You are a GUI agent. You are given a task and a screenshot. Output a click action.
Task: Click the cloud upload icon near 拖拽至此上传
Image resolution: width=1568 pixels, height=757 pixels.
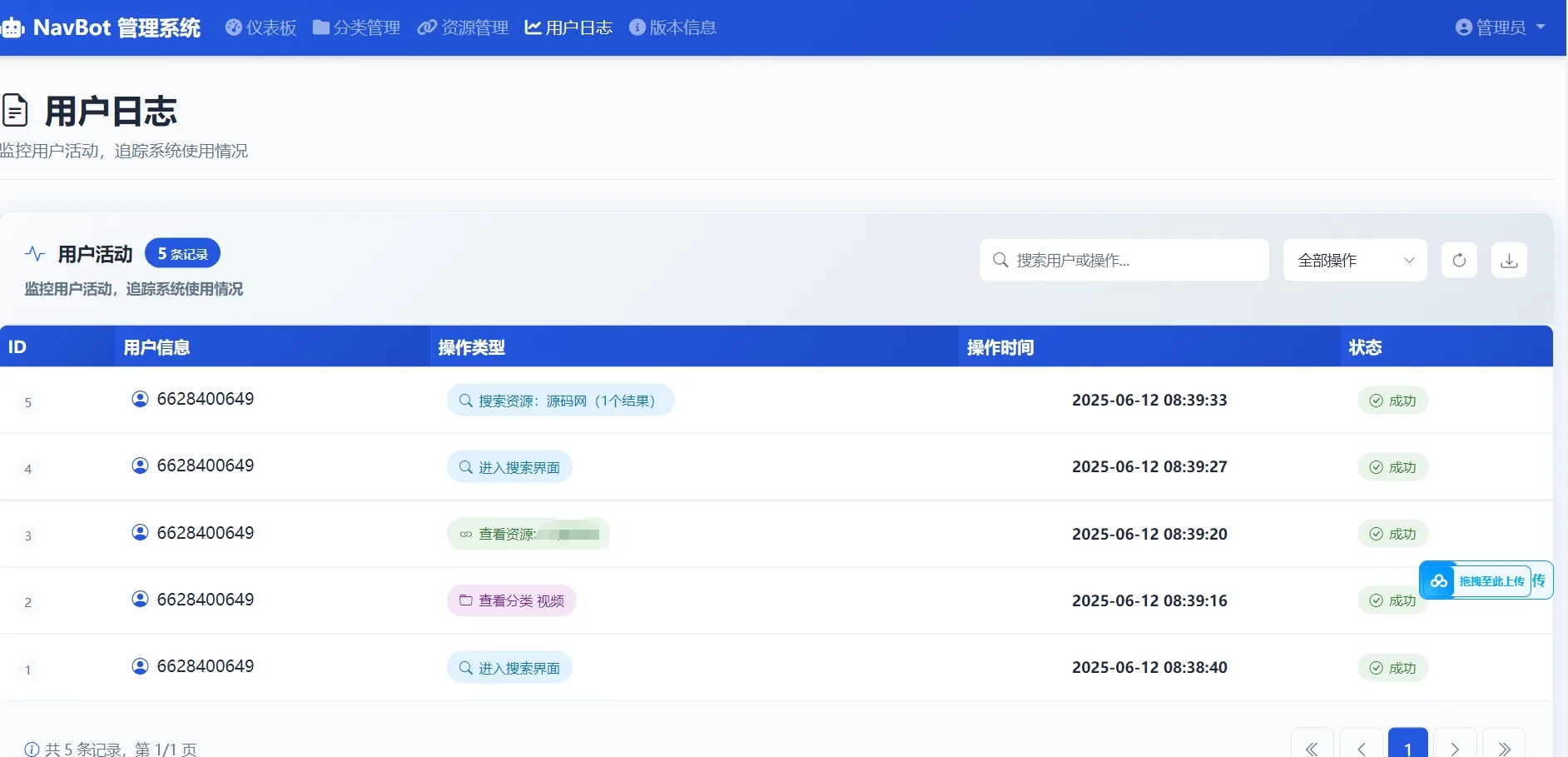point(1439,580)
